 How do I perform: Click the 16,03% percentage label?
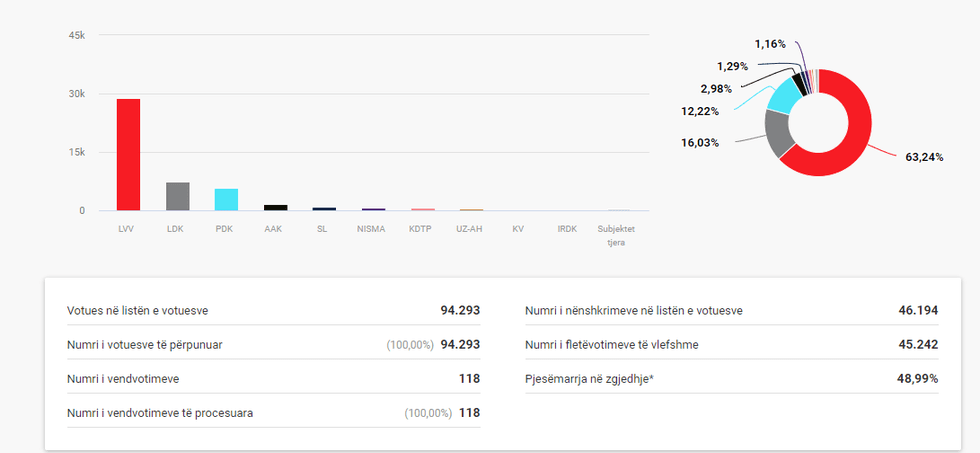[x=700, y=143]
